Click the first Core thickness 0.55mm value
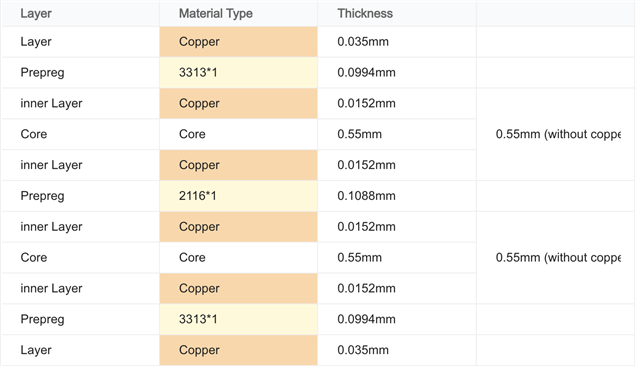 pyautogui.click(x=360, y=134)
